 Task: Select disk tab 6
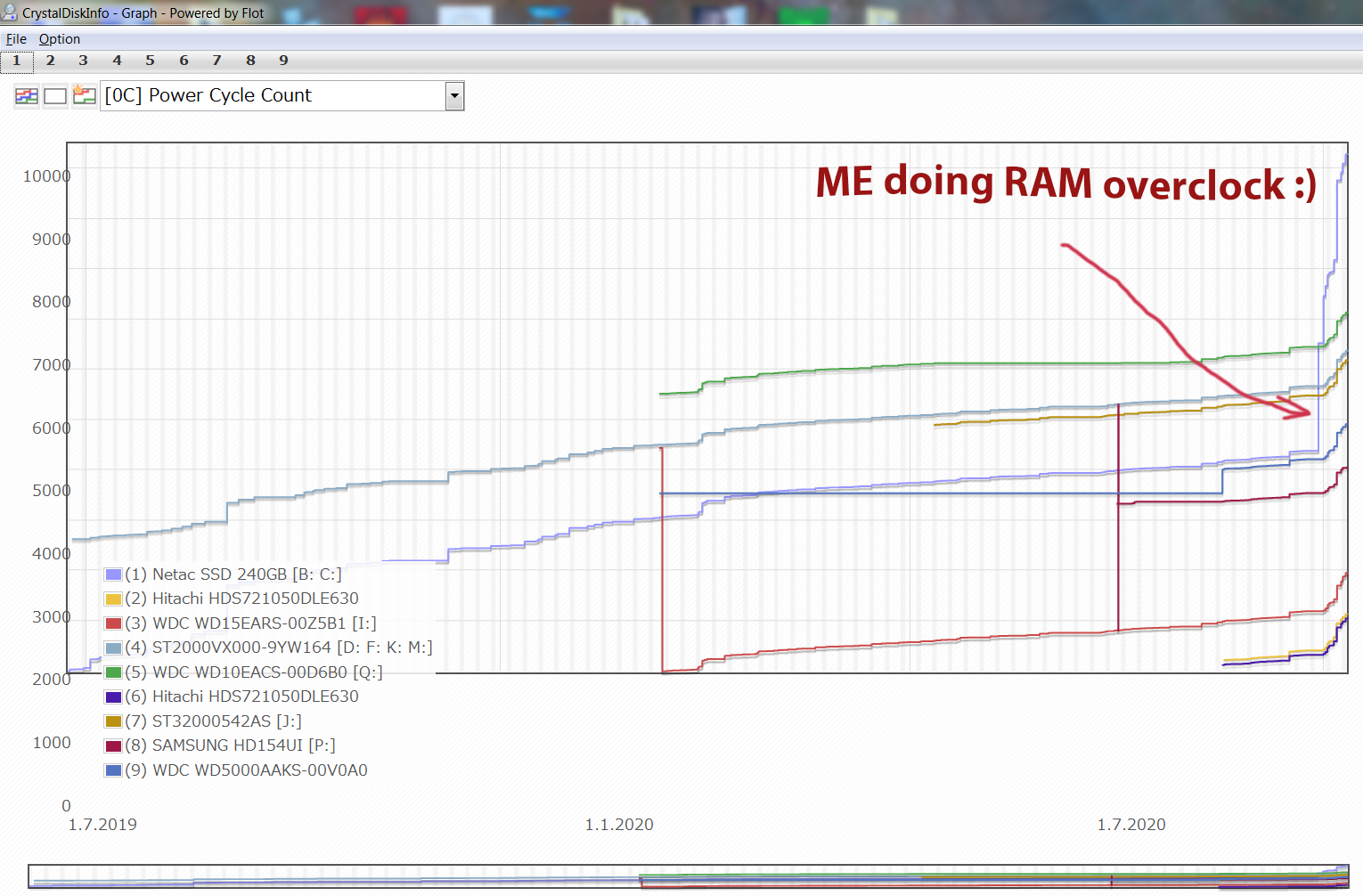point(184,61)
